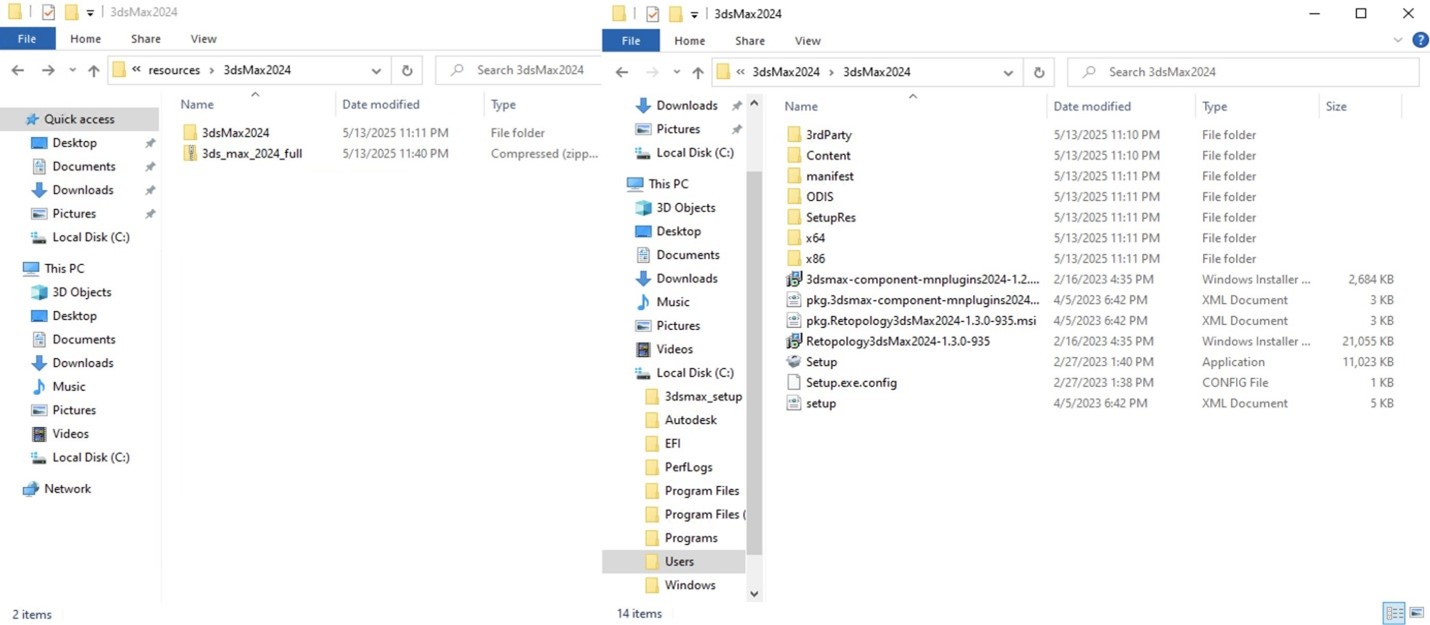The image size is (1430, 625).
Task: Open address bar history dropdown in right window
Action: 1008,72
